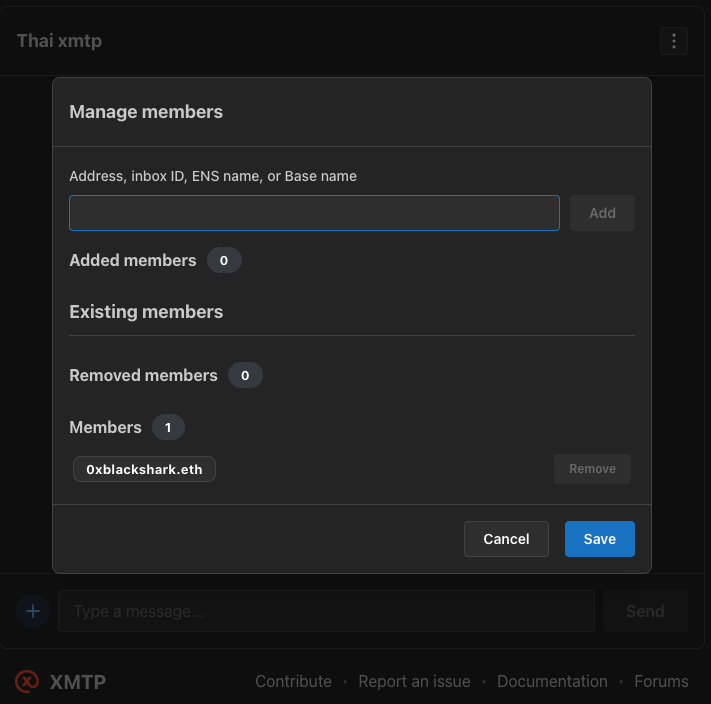The height and width of the screenshot is (704, 711).
Task: Select the 0xblackshark.eth member badge
Action: [x=144, y=469]
